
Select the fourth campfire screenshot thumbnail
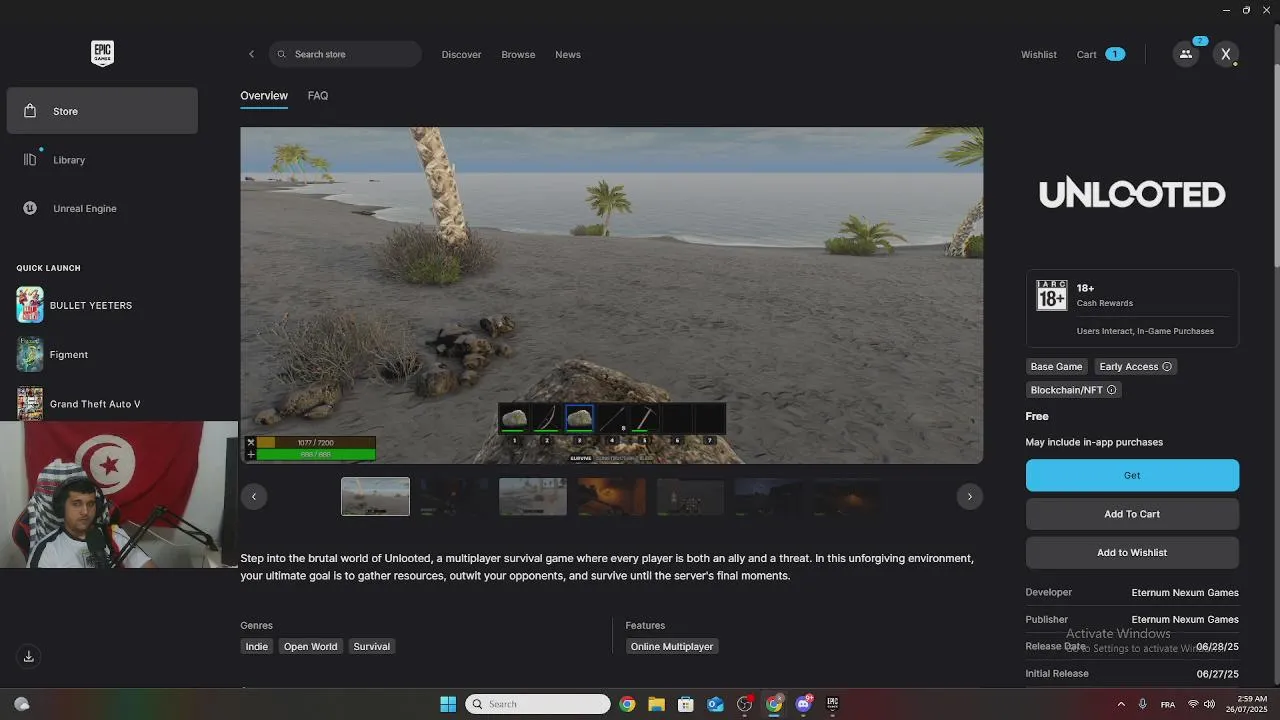coord(612,497)
